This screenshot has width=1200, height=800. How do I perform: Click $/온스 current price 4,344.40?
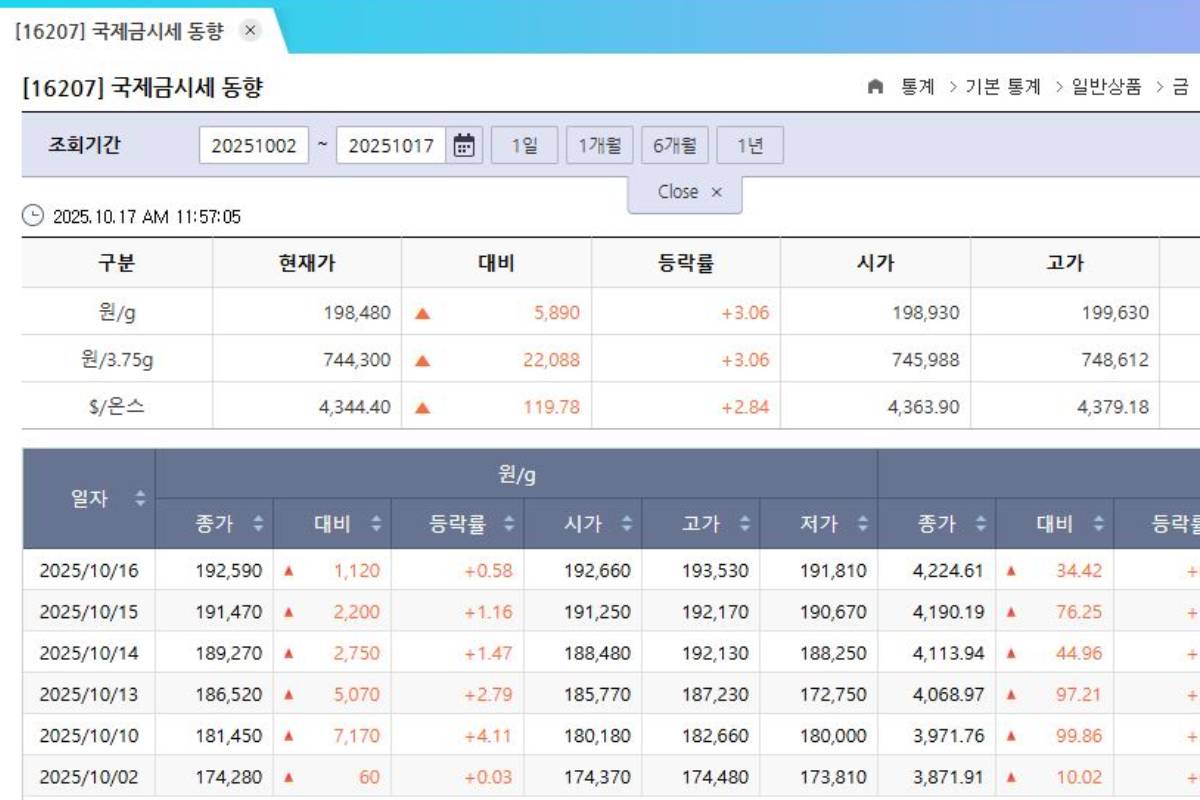point(355,407)
